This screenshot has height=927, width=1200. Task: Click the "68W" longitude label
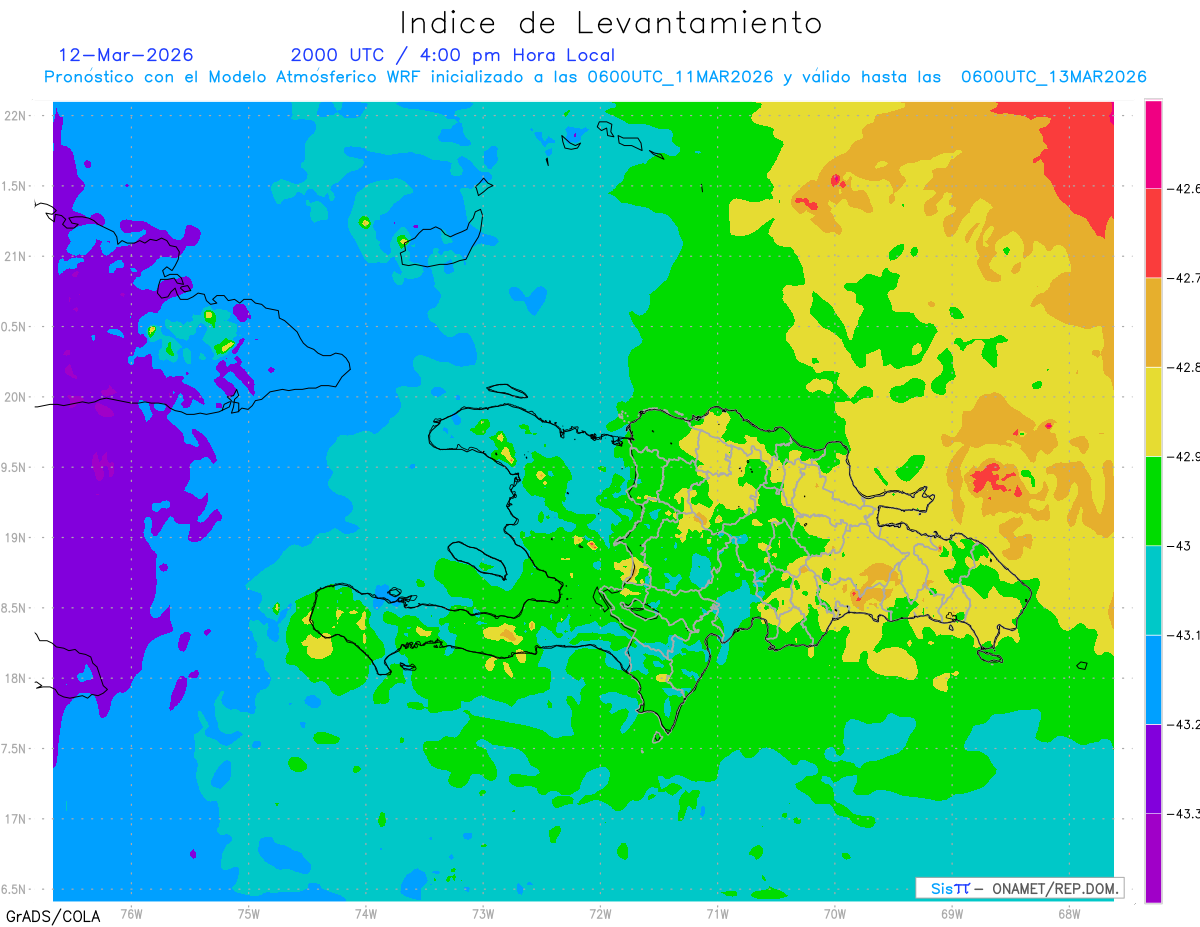1068,913
